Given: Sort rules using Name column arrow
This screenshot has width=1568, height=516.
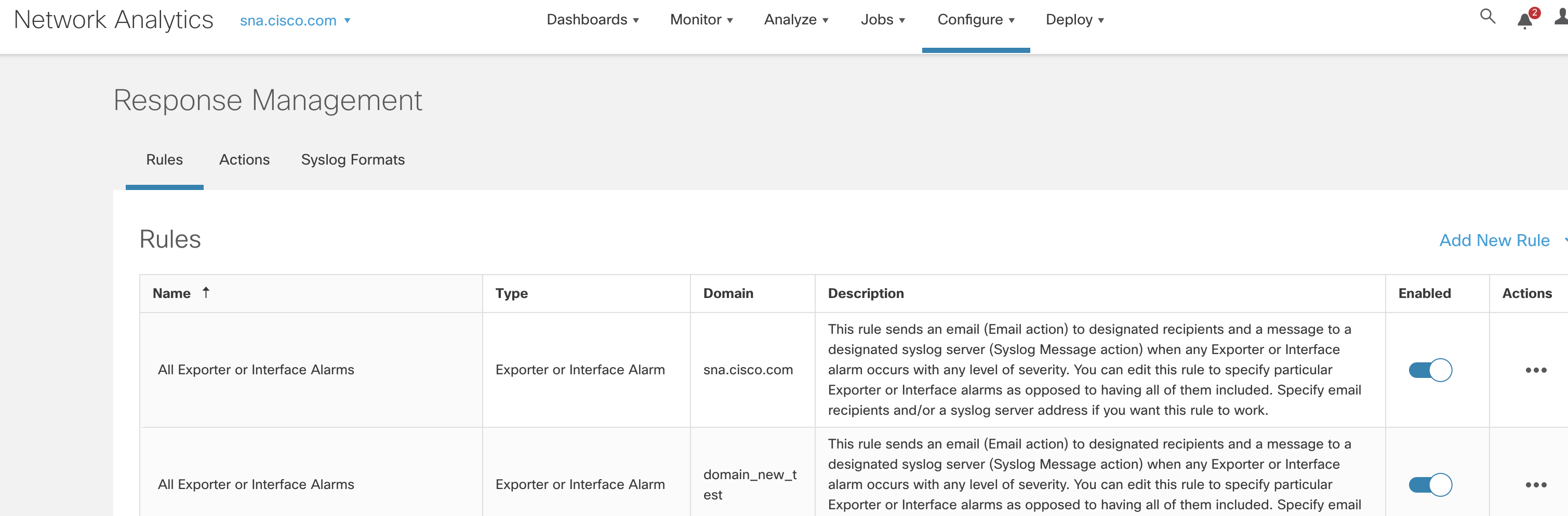Looking at the screenshot, I should point(206,293).
